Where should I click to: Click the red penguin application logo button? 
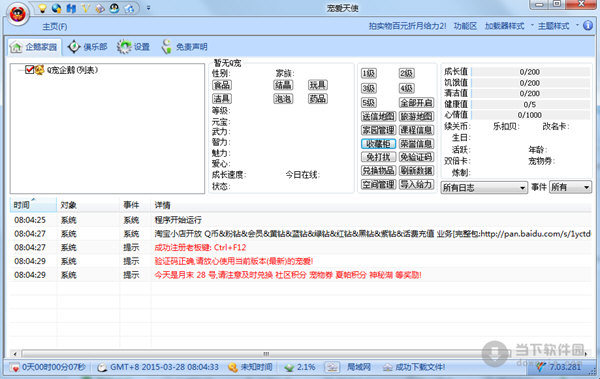coord(18,14)
